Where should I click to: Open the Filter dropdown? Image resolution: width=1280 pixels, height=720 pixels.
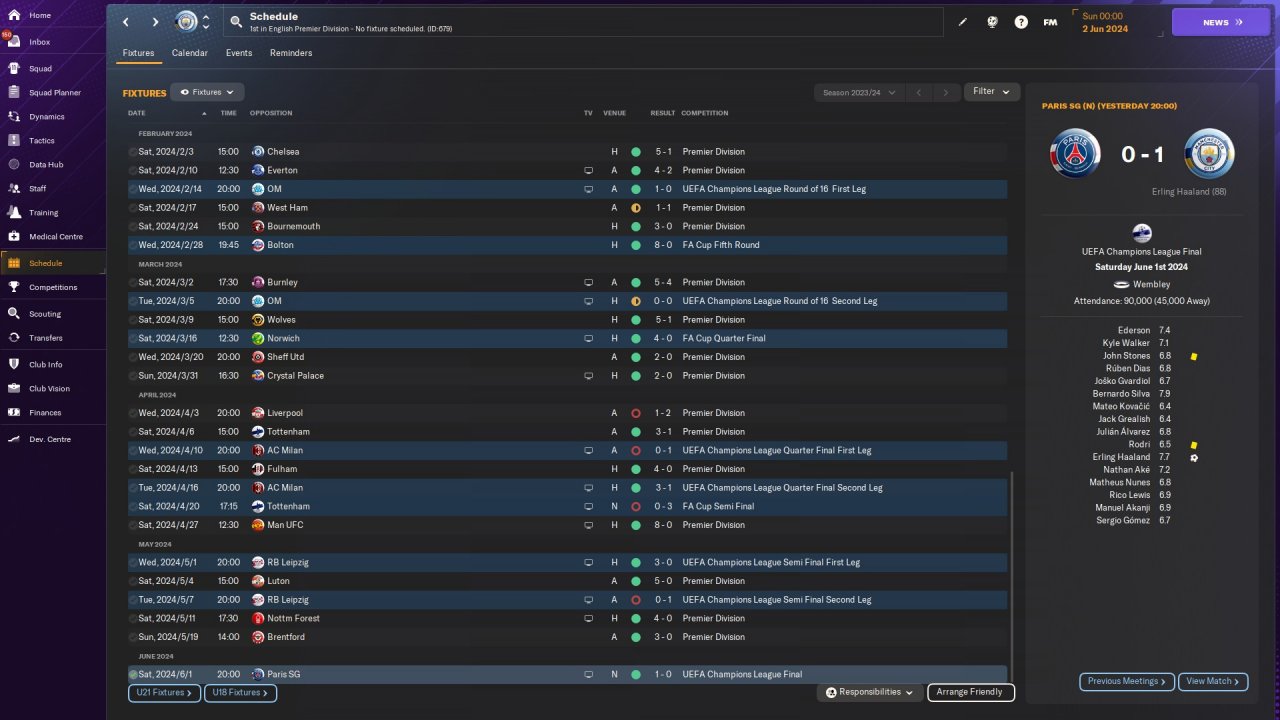point(992,92)
